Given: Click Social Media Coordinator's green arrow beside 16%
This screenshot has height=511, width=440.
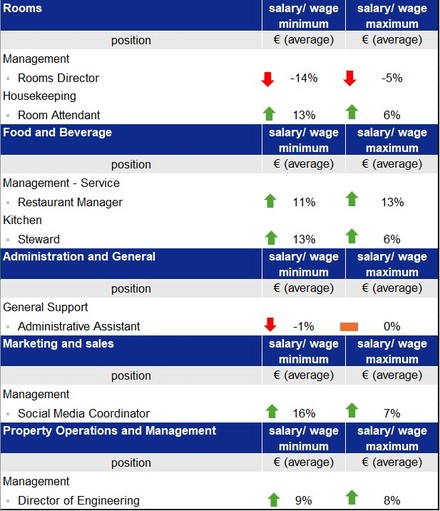Looking at the screenshot, I should tap(272, 411).
